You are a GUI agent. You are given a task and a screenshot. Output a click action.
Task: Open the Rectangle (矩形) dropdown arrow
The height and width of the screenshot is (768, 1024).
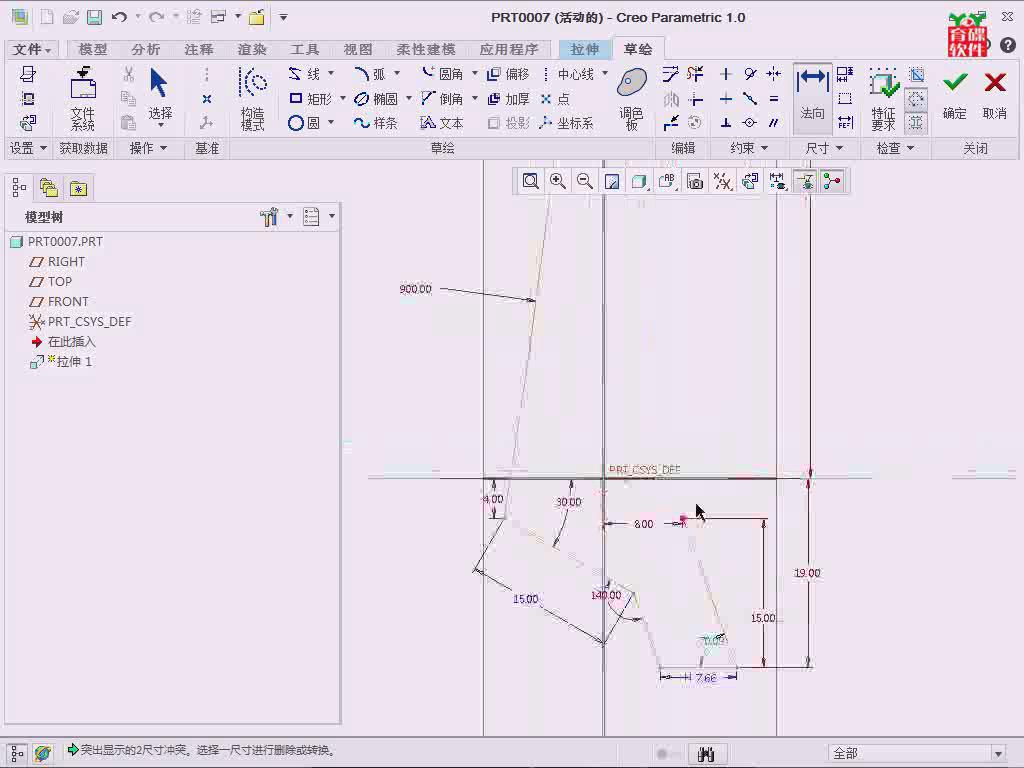[x=342, y=98]
